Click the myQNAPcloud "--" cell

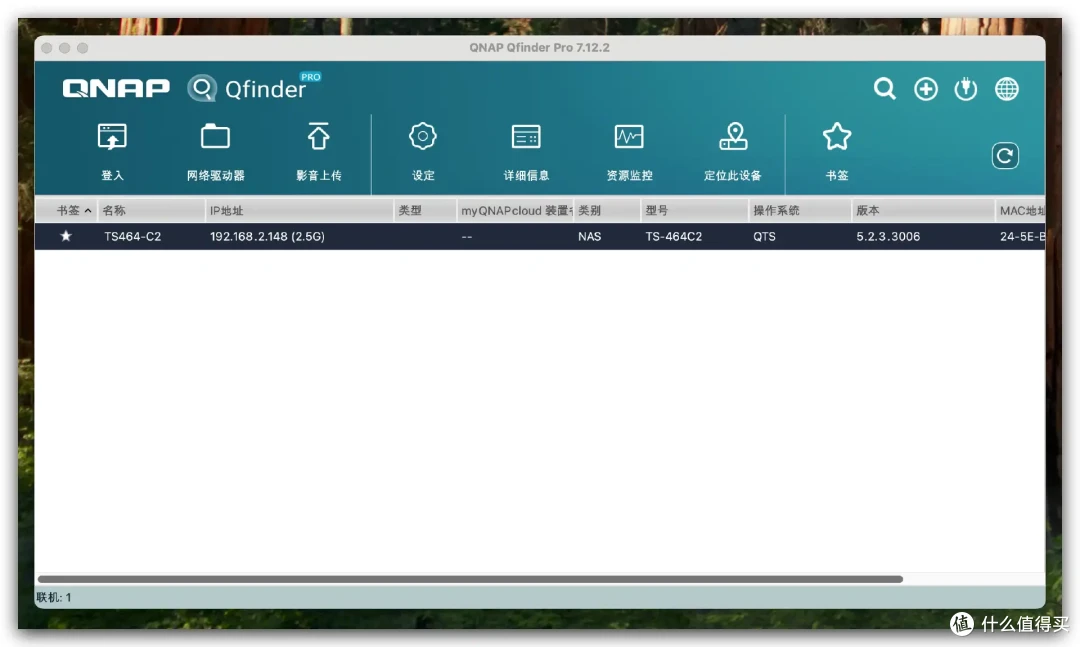tap(467, 237)
